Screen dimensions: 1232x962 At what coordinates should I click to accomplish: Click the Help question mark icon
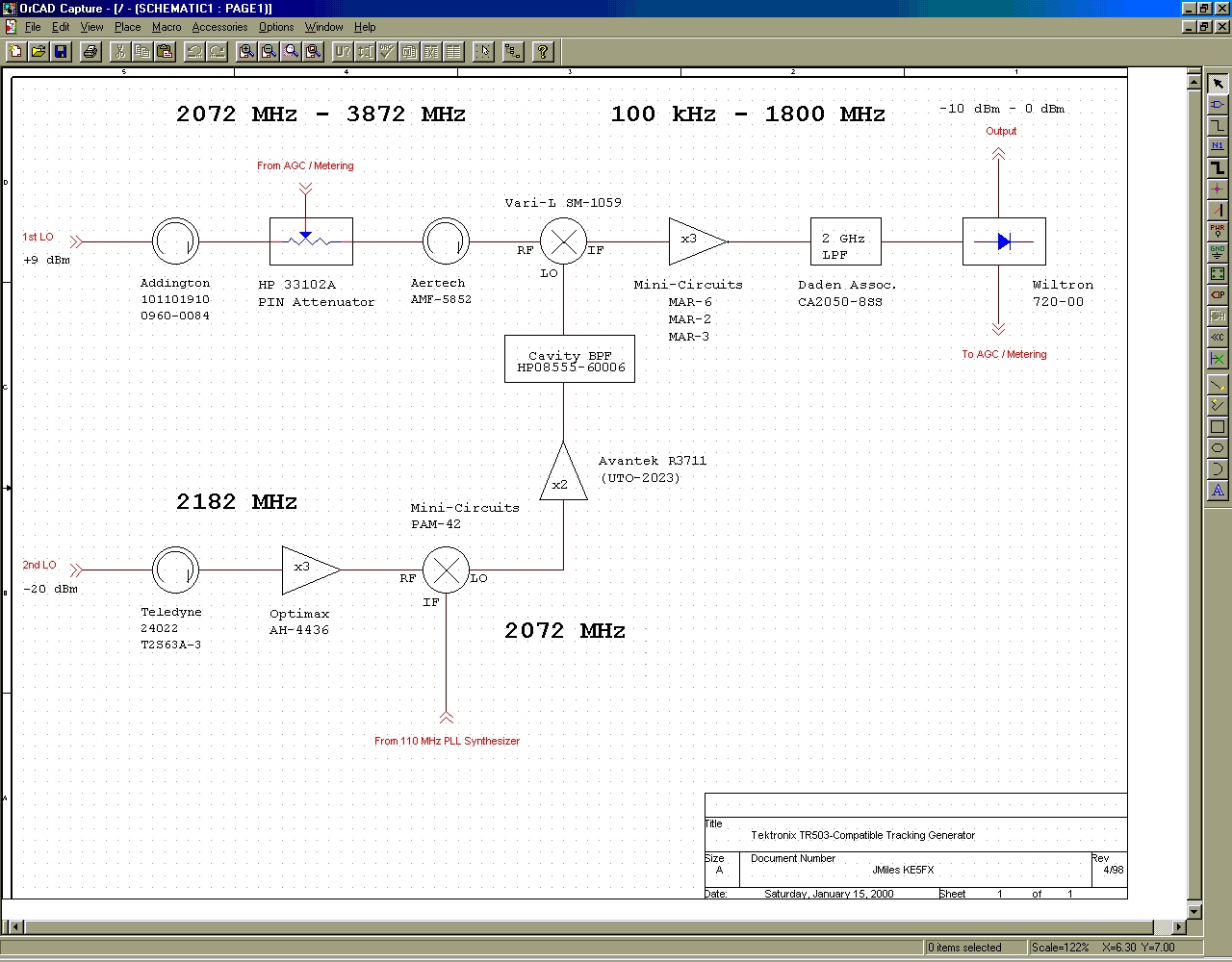(543, 51)
